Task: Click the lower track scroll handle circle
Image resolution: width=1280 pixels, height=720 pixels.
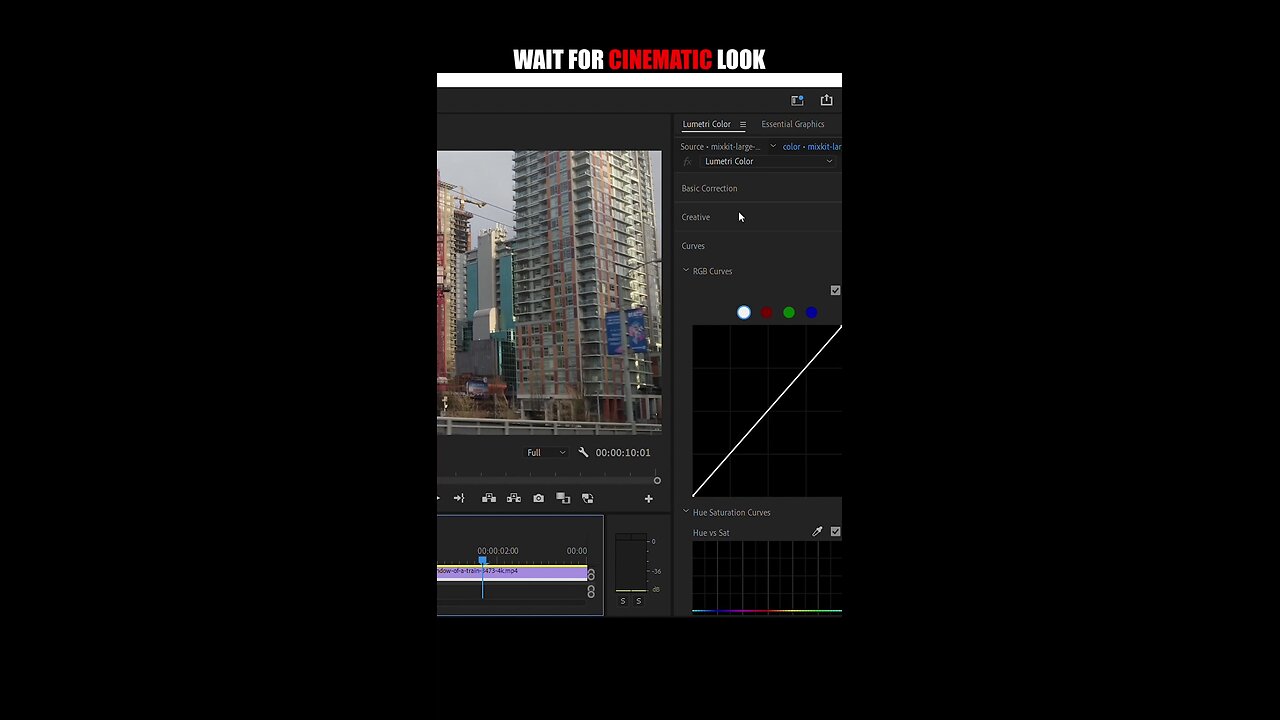Action: pos(591,592)
